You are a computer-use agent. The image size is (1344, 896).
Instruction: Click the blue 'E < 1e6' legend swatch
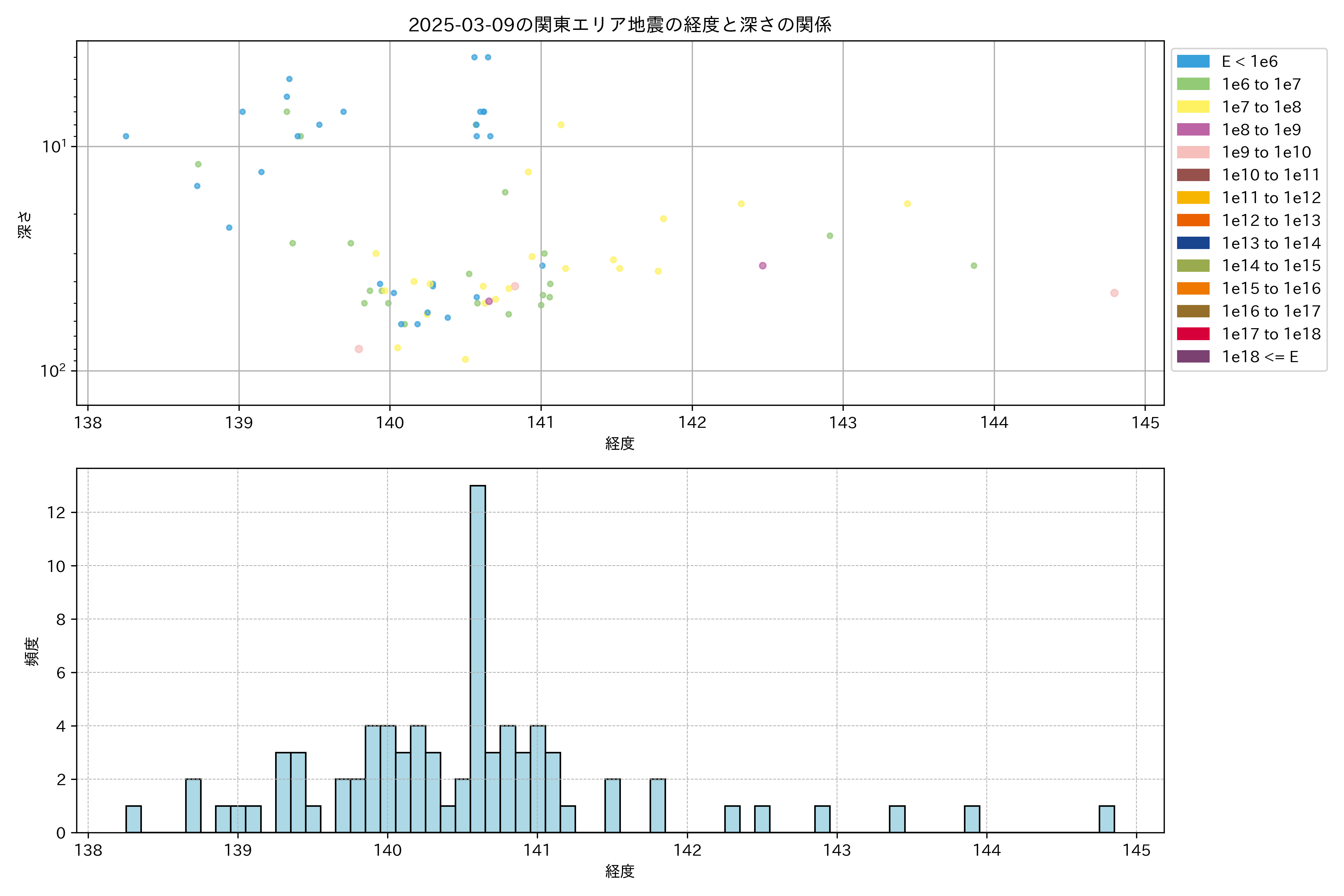pos(1193,62)
